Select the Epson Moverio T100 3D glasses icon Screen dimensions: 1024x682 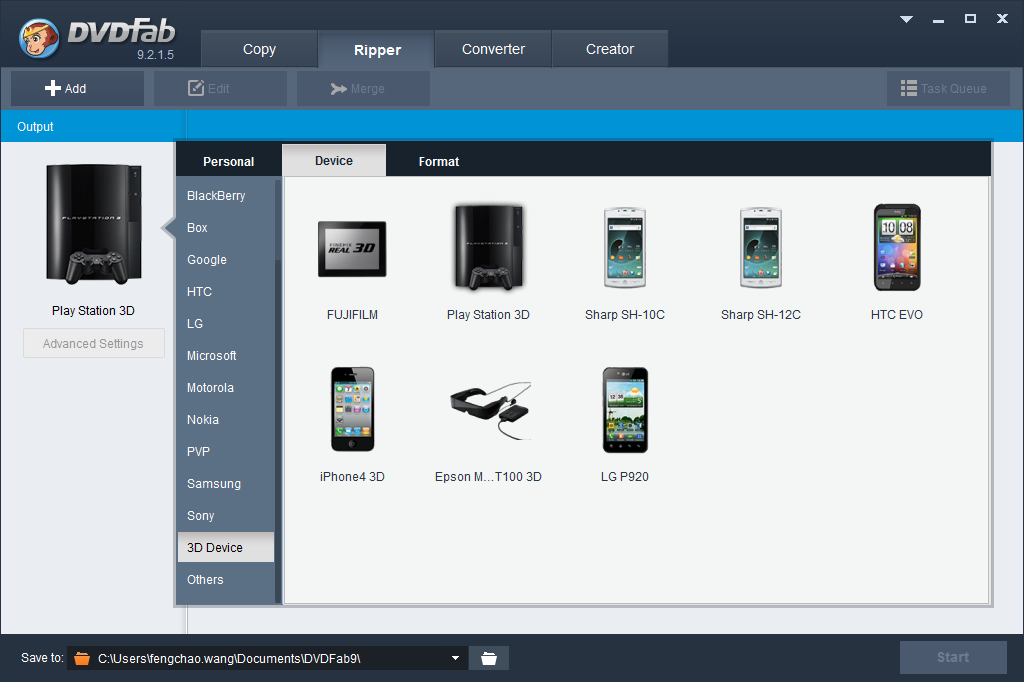[490, 410]
